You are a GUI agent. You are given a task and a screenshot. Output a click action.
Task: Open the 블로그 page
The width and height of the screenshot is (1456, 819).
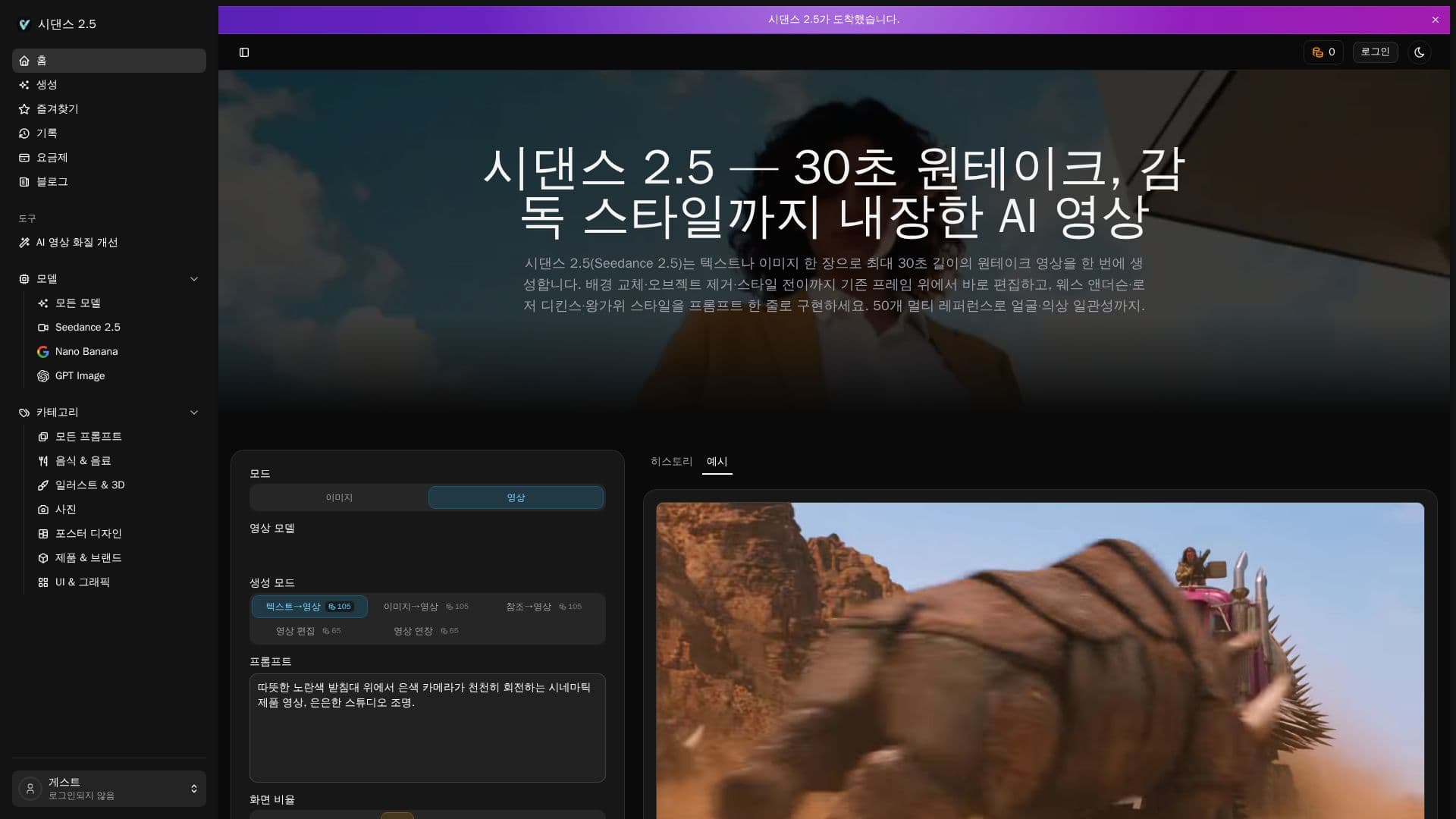point(109,182)
